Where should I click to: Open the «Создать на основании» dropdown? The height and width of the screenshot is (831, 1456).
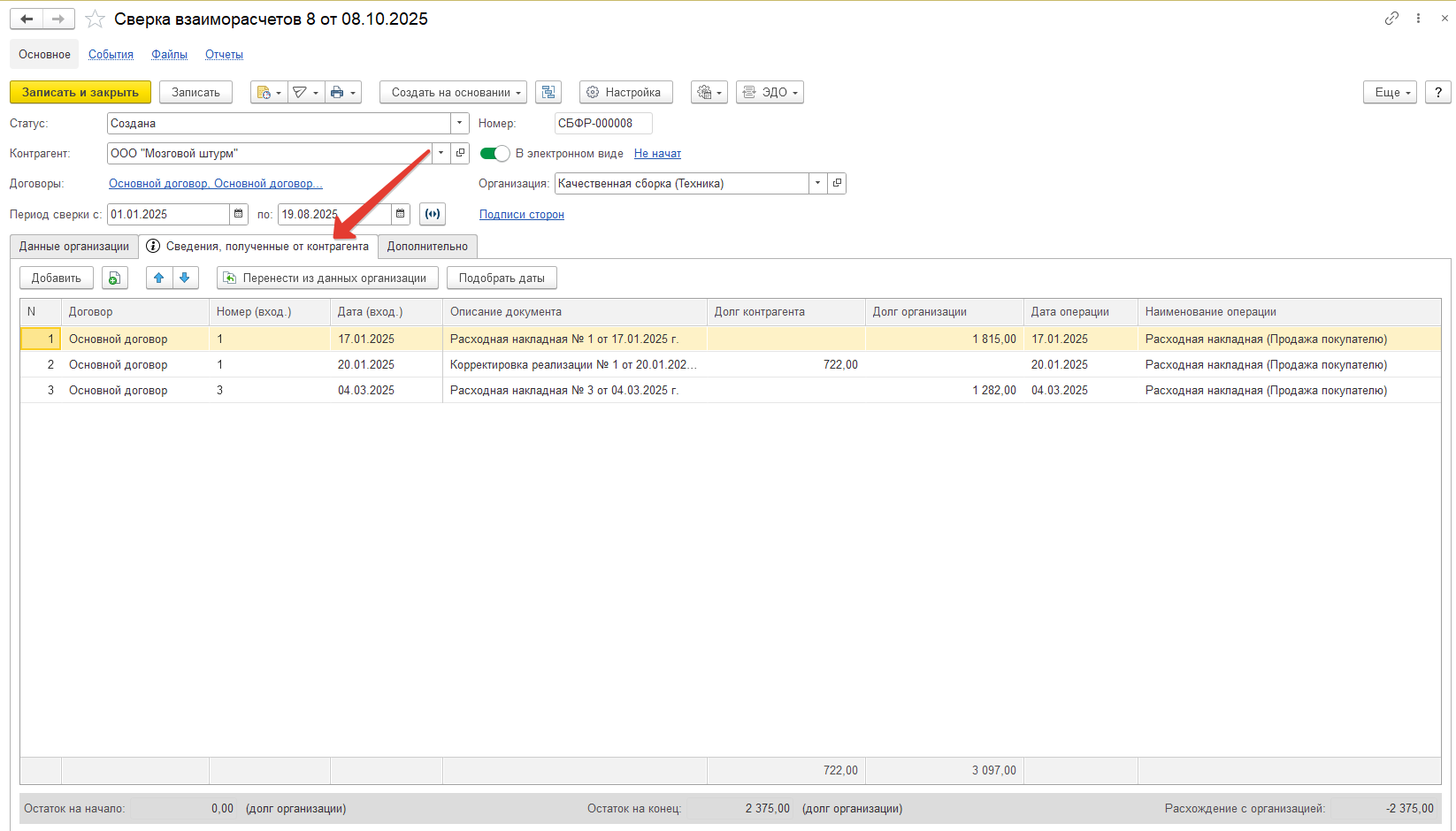pos(453,93)
